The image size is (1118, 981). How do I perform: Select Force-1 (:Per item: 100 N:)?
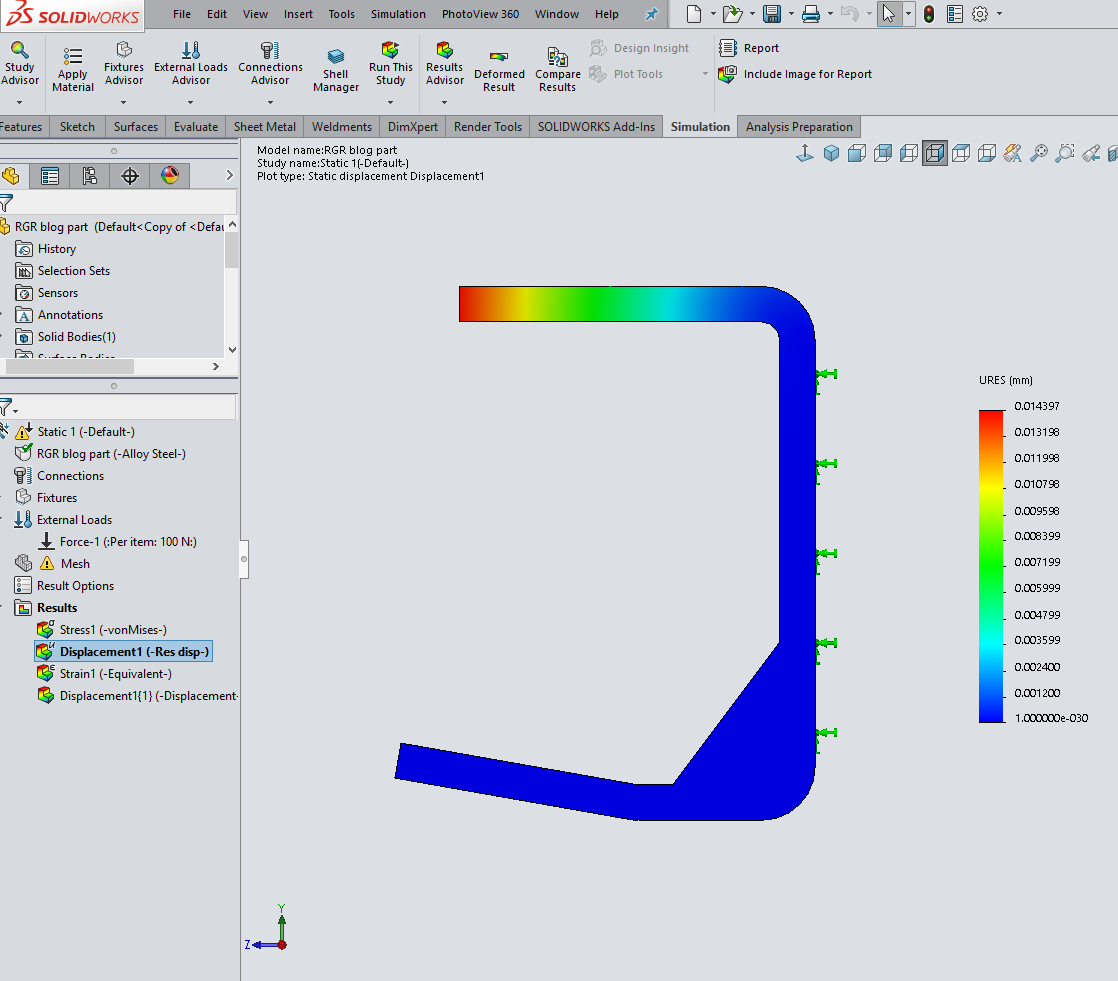point(128,542)
